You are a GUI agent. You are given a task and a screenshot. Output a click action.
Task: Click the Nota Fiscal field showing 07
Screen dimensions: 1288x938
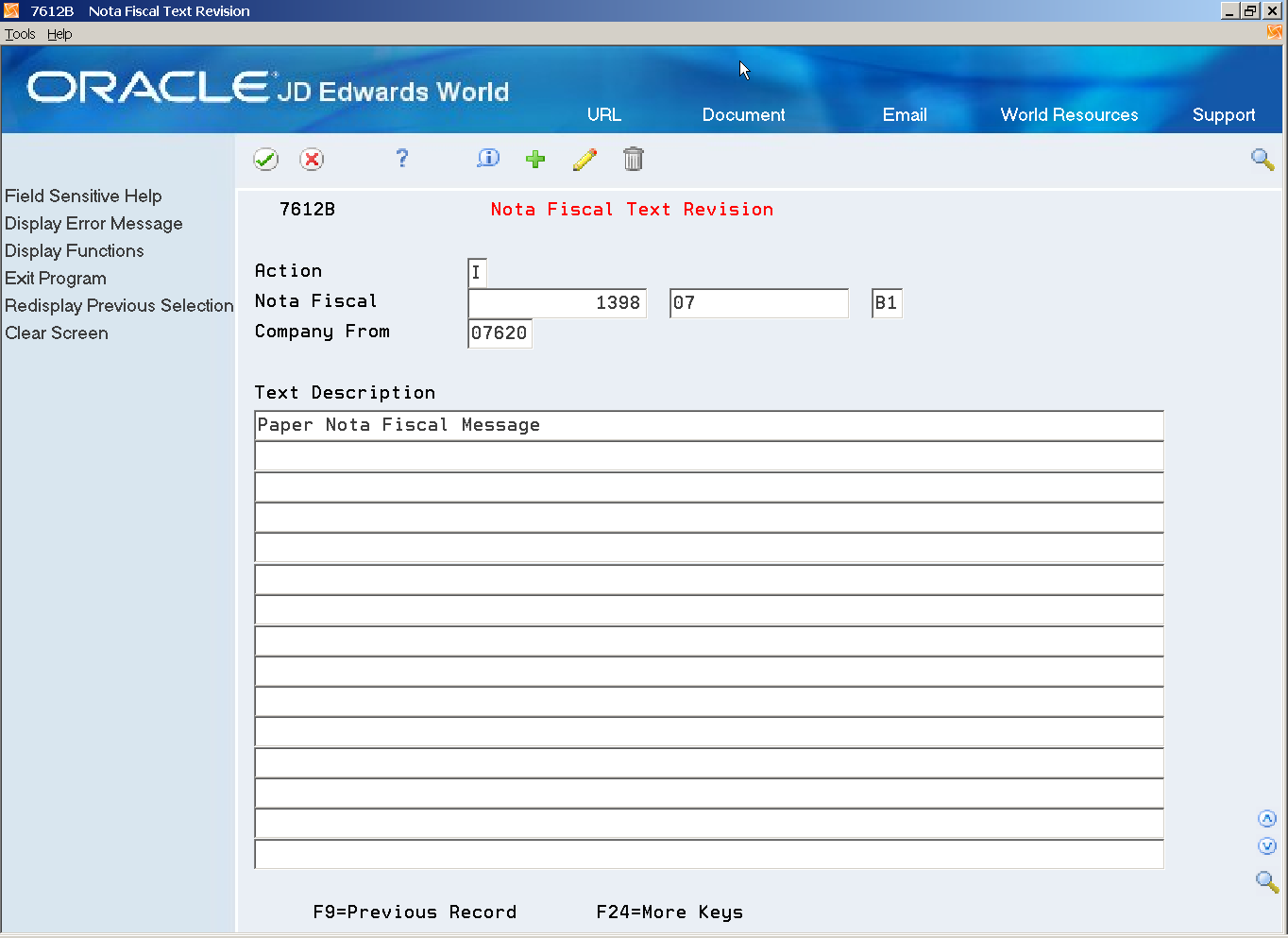(759, 303)
